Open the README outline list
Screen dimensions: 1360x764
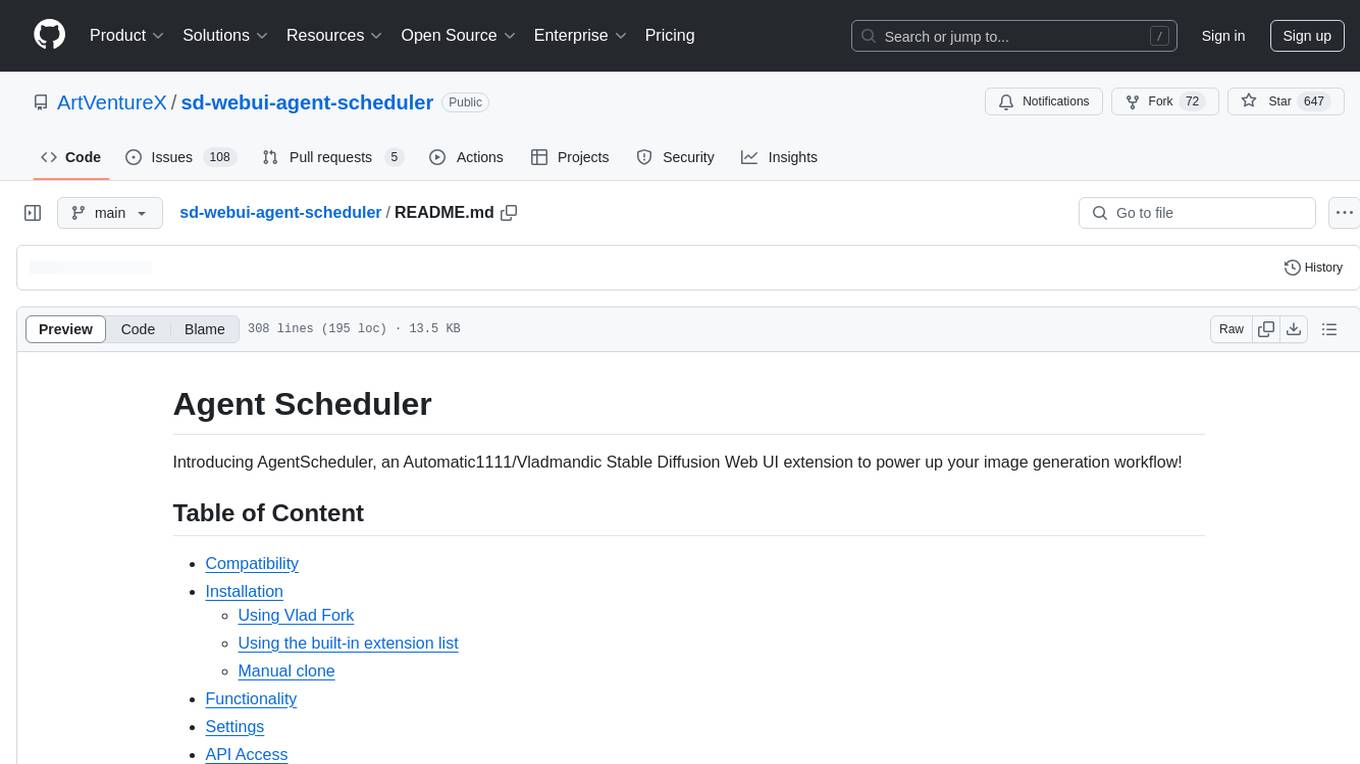[1329, 329]
